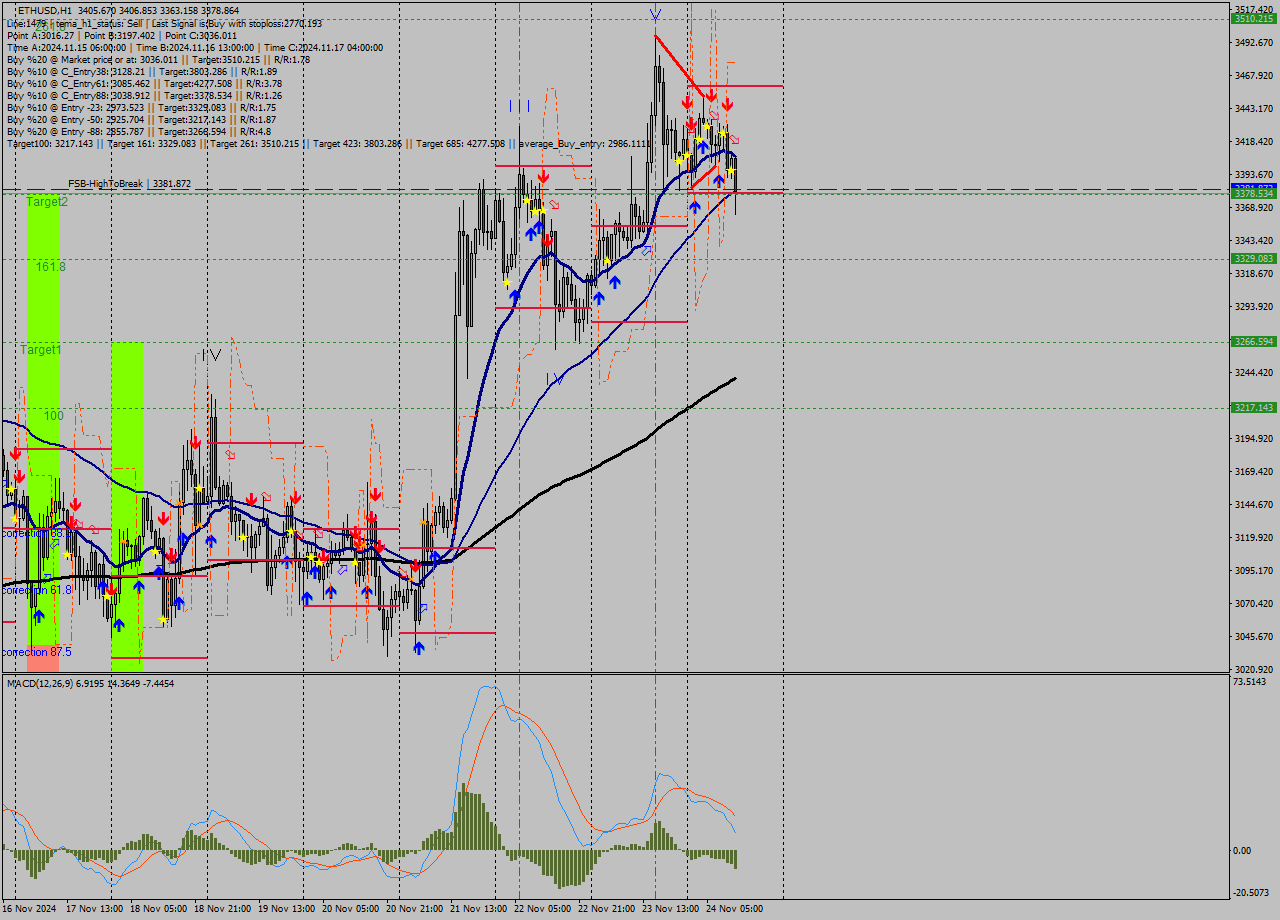Click the ETHUSD,H1 chart title
The height and width of the screenshot is (920, 1280).
point(40,8)
